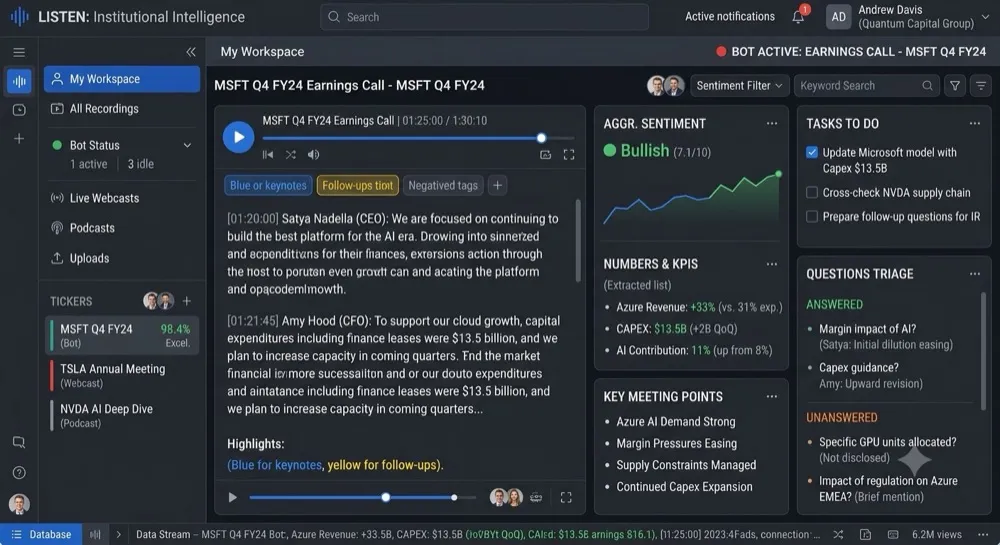Play the MSFT Q4 FY24 earnings call

239,136
